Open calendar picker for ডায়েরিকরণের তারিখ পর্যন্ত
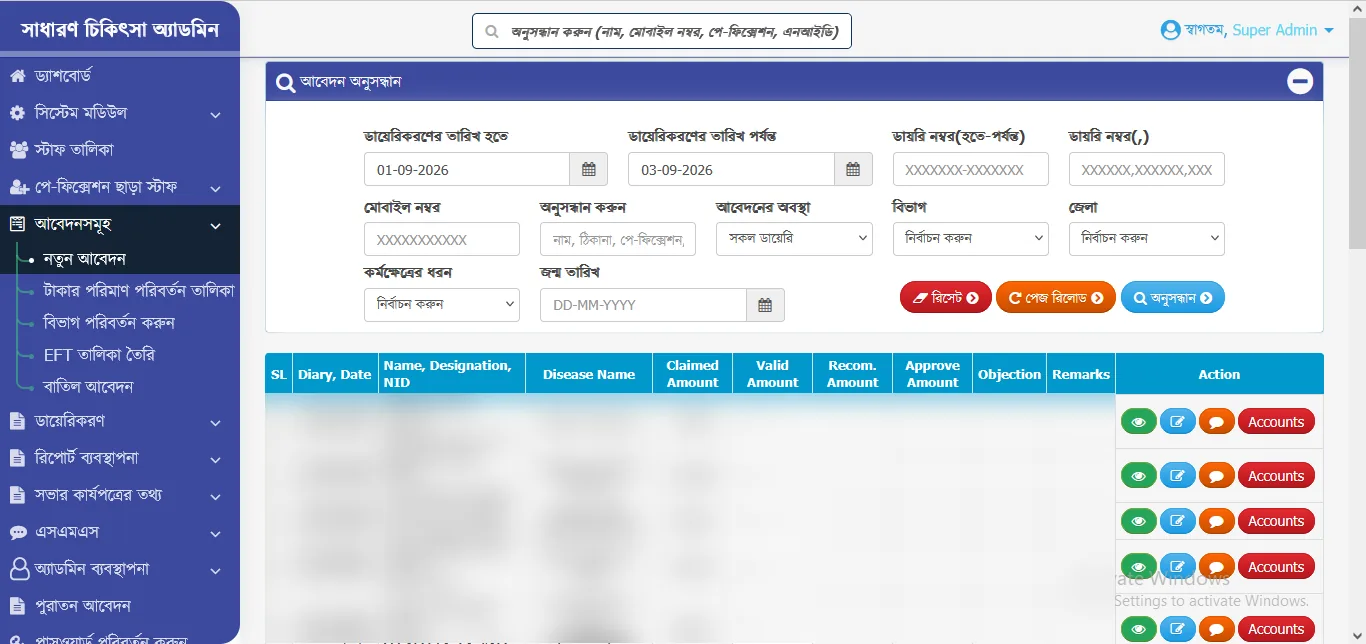Viewport: 1366px width, 644px height. pos(853,170)
